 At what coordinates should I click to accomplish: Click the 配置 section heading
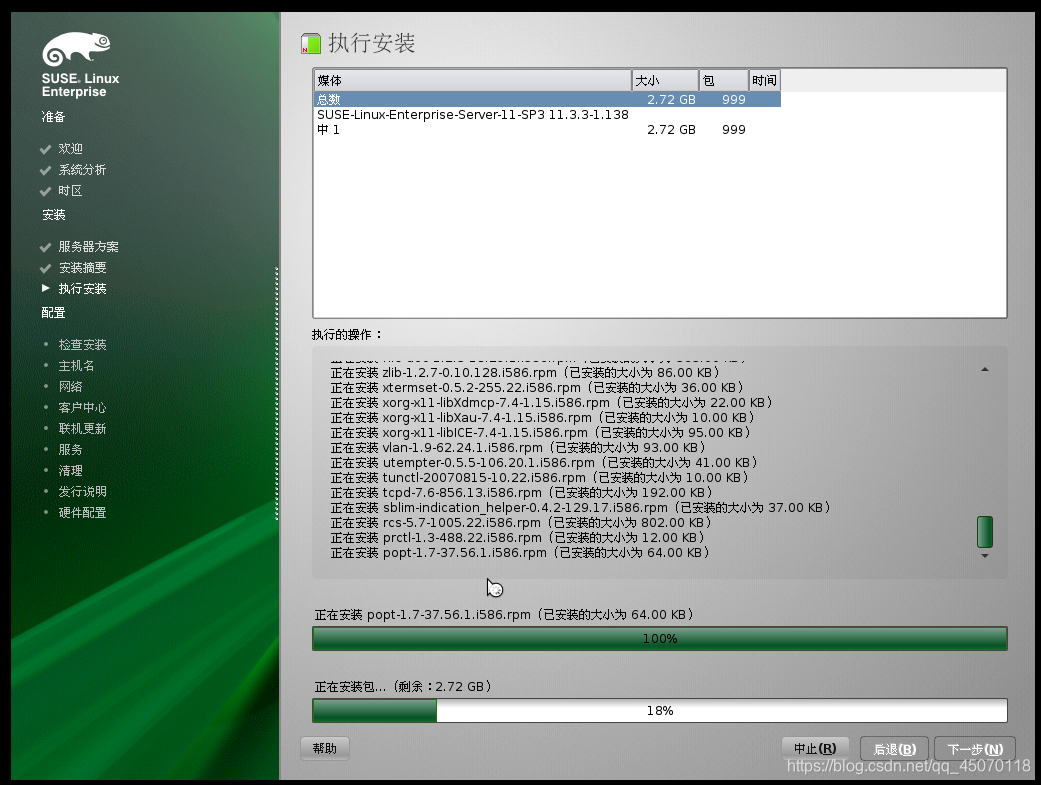coord(53,313)
